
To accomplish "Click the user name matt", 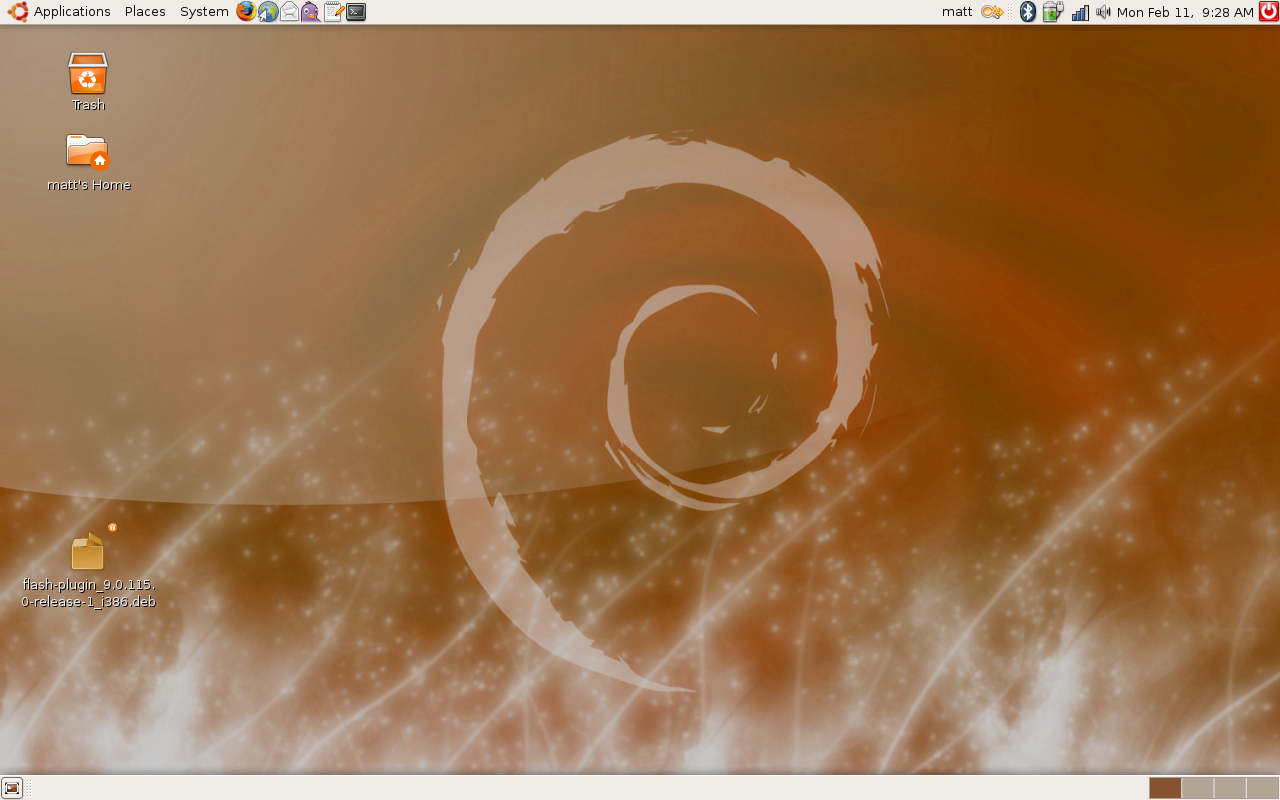I will click(957, 12).
